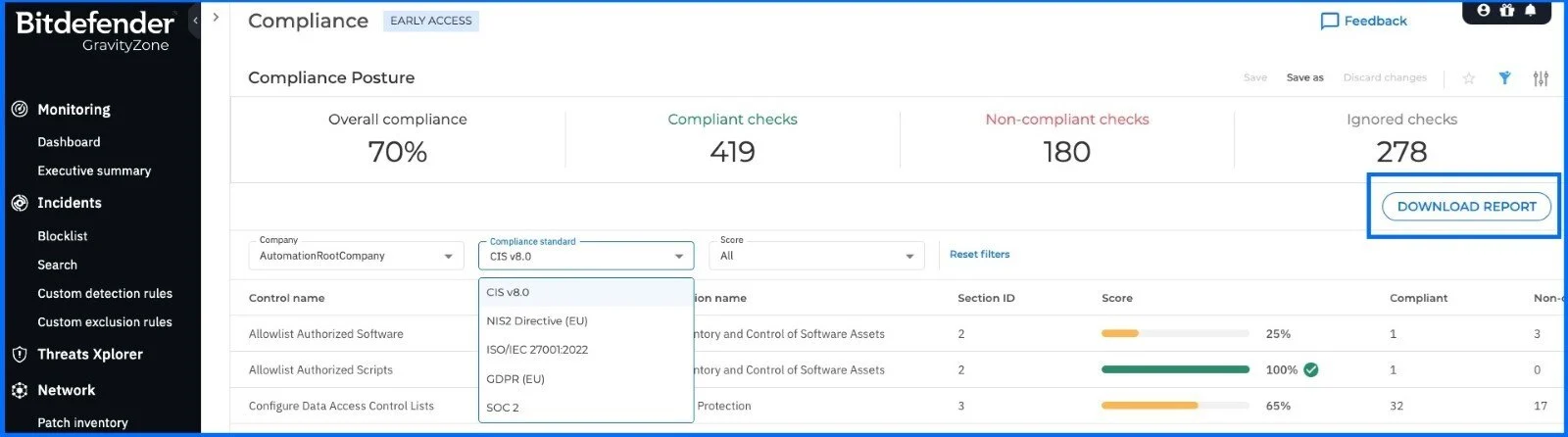Click the Feedback speech bubble icon

1329,22
